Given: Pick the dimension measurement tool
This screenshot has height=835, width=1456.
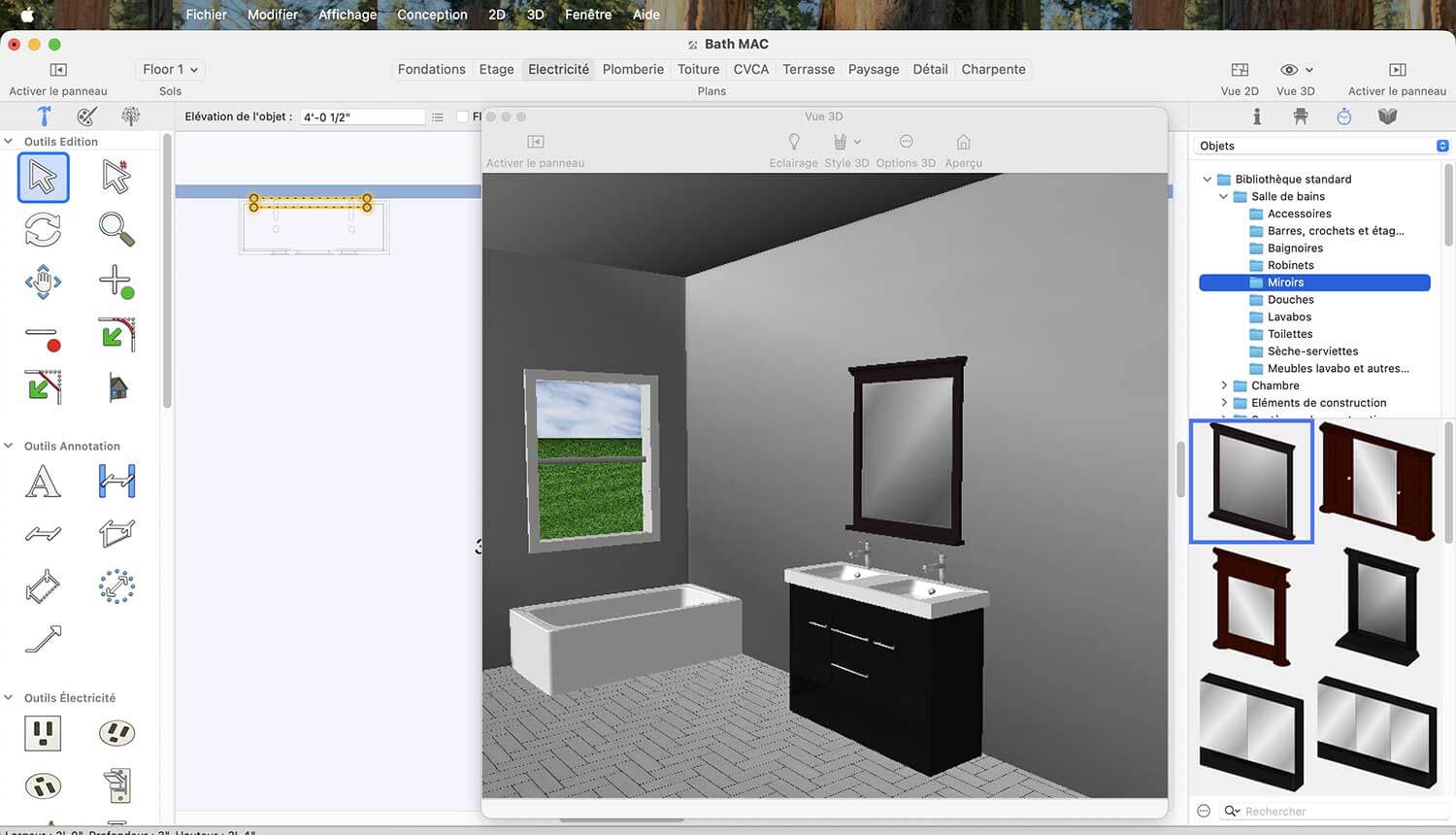Looking at the screenshot, I should pos(116,482).
